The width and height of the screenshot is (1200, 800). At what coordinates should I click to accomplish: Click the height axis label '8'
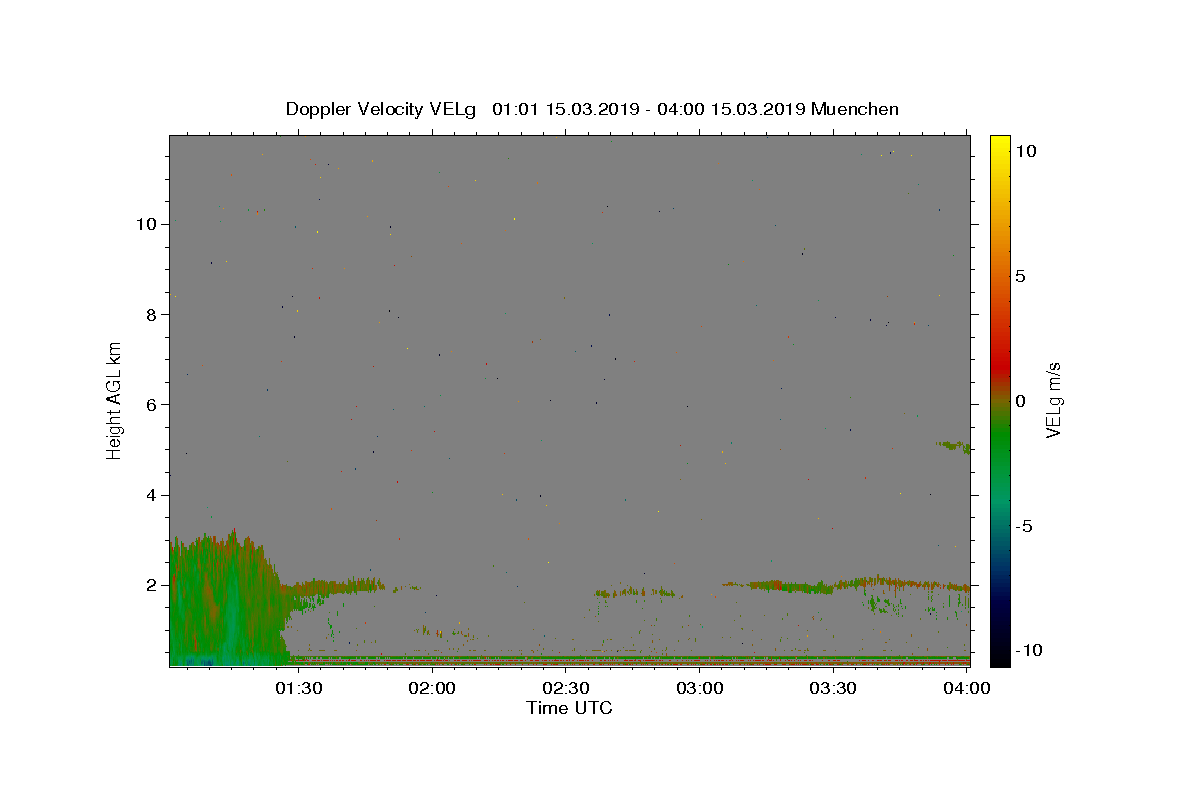pos(150,314)
